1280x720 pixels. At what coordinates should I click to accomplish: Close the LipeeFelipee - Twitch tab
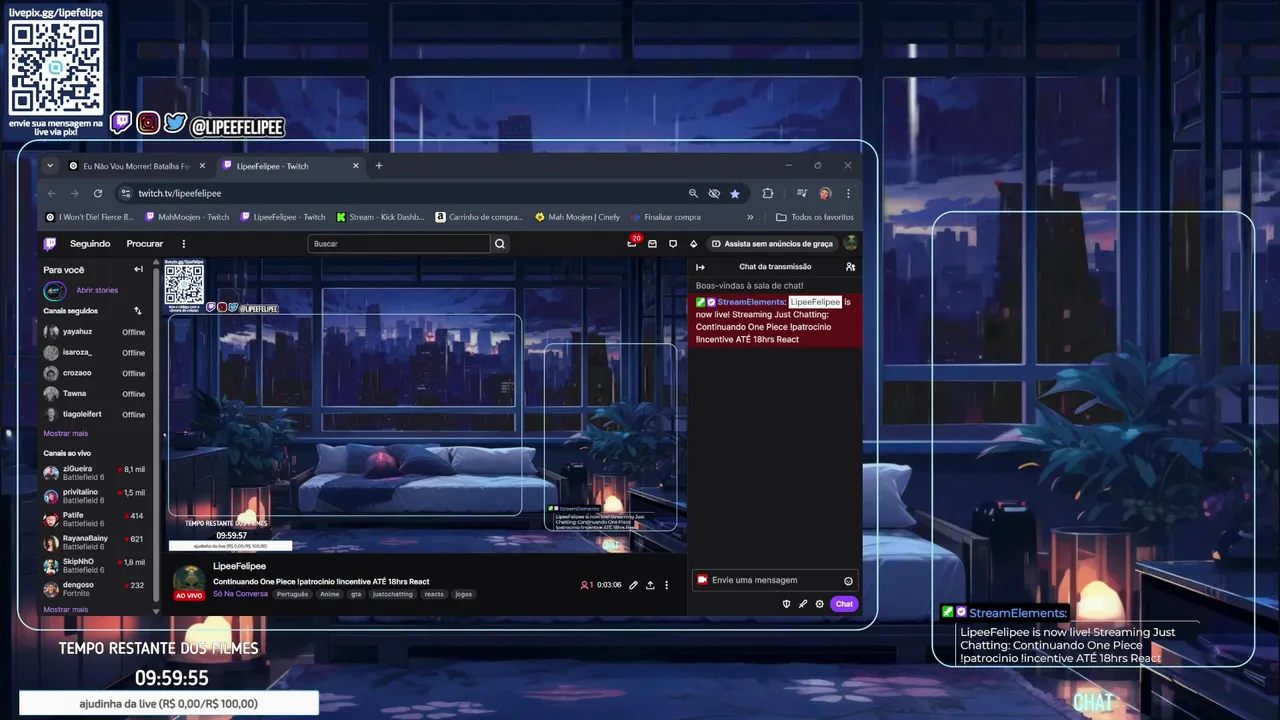[x=355, y=166]
